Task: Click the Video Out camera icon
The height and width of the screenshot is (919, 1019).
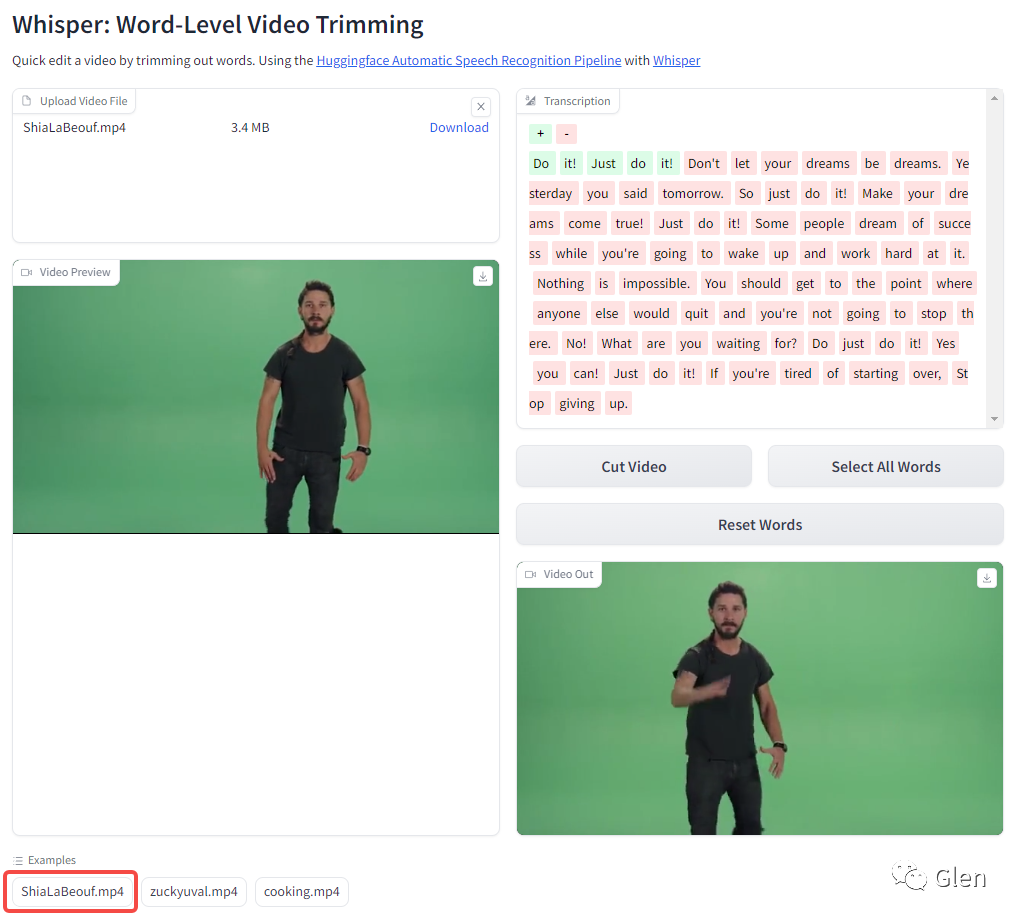Action: tap(530, 575)
